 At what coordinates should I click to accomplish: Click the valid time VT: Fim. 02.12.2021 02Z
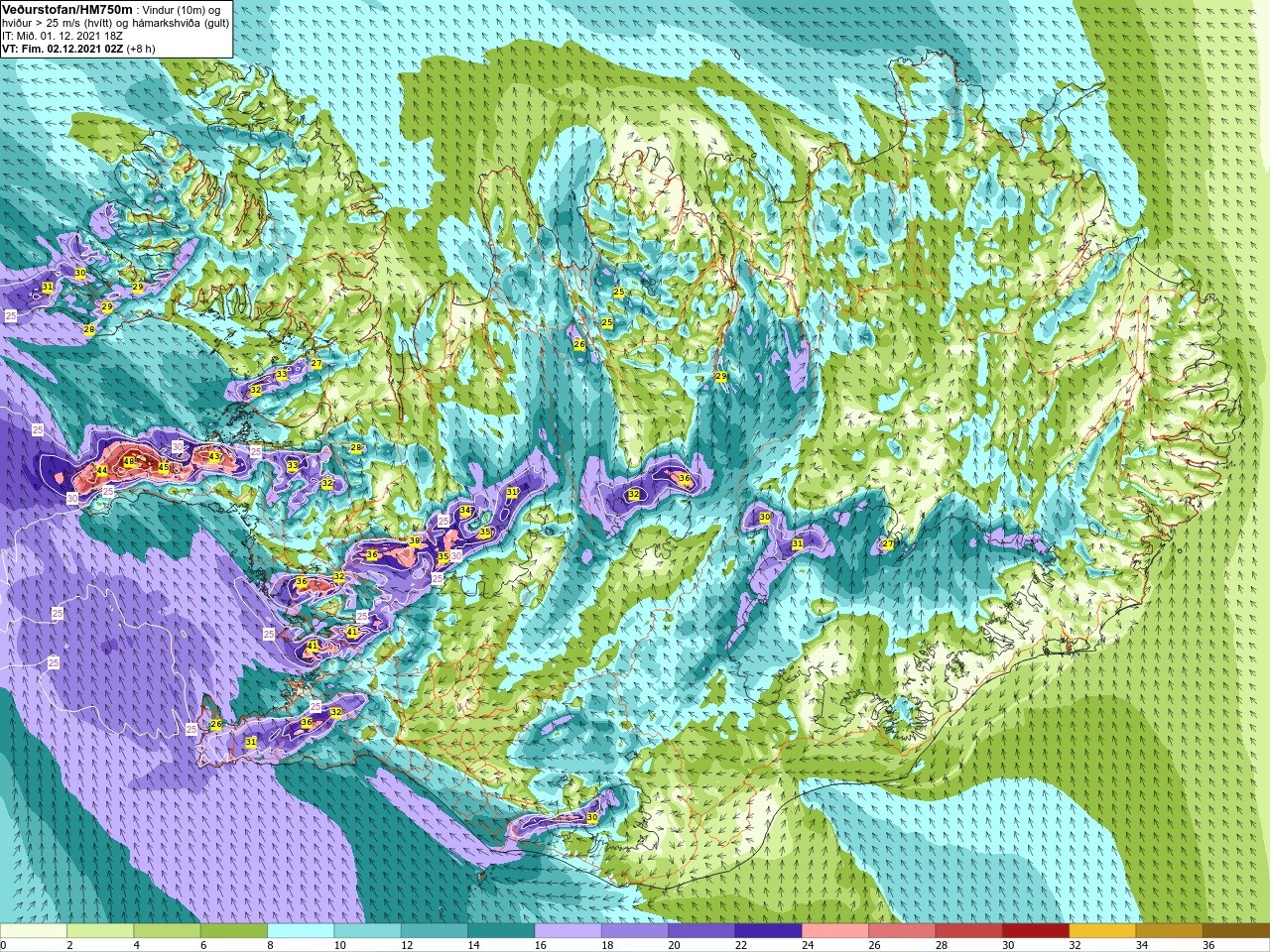62,49
